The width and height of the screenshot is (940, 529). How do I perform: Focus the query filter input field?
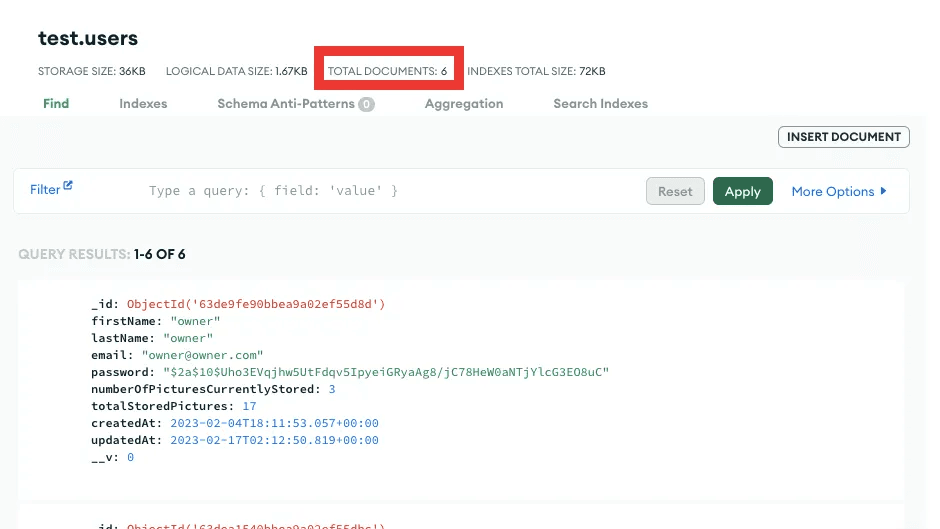coord(390,191)
